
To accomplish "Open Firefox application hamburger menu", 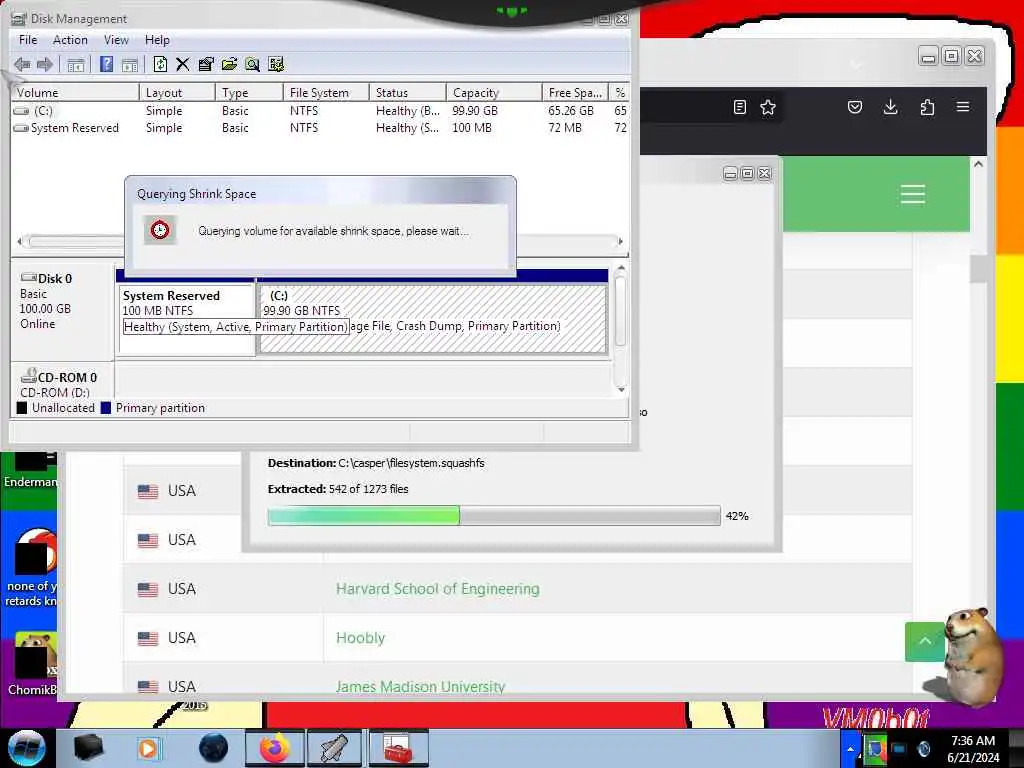I will 963,106.
